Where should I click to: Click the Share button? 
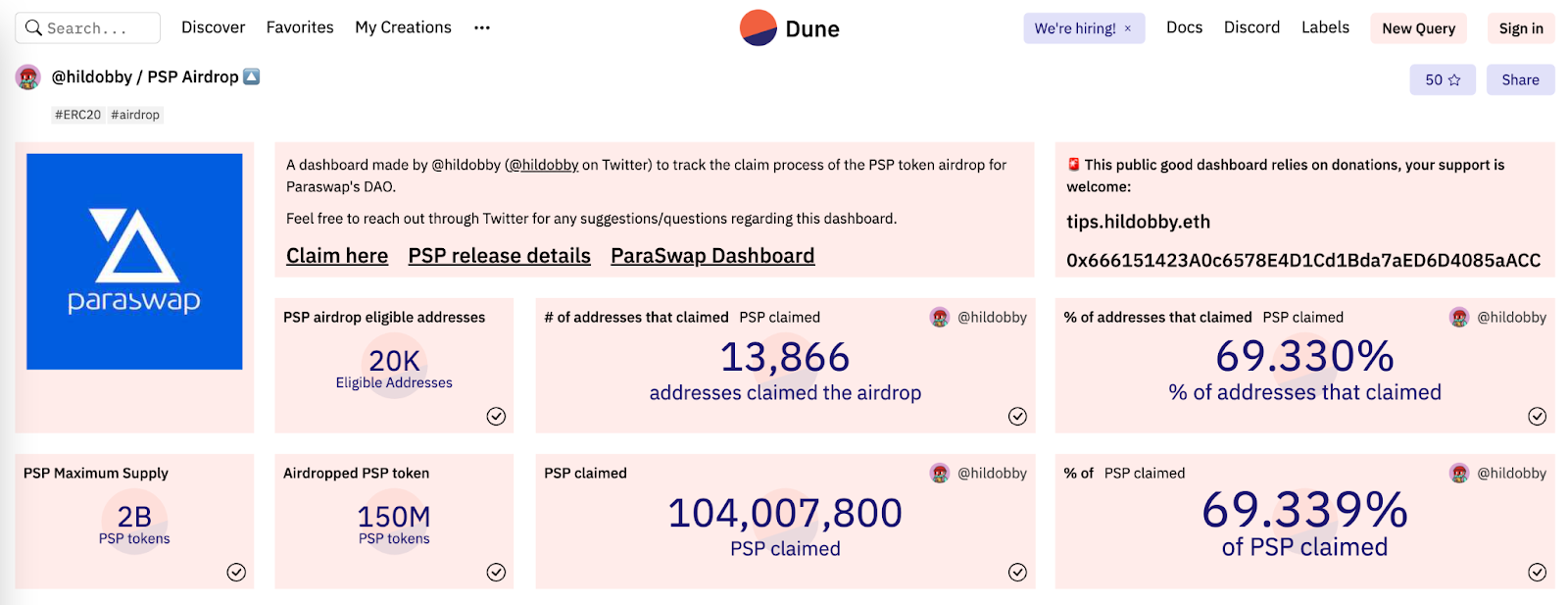coord(1520,80)
